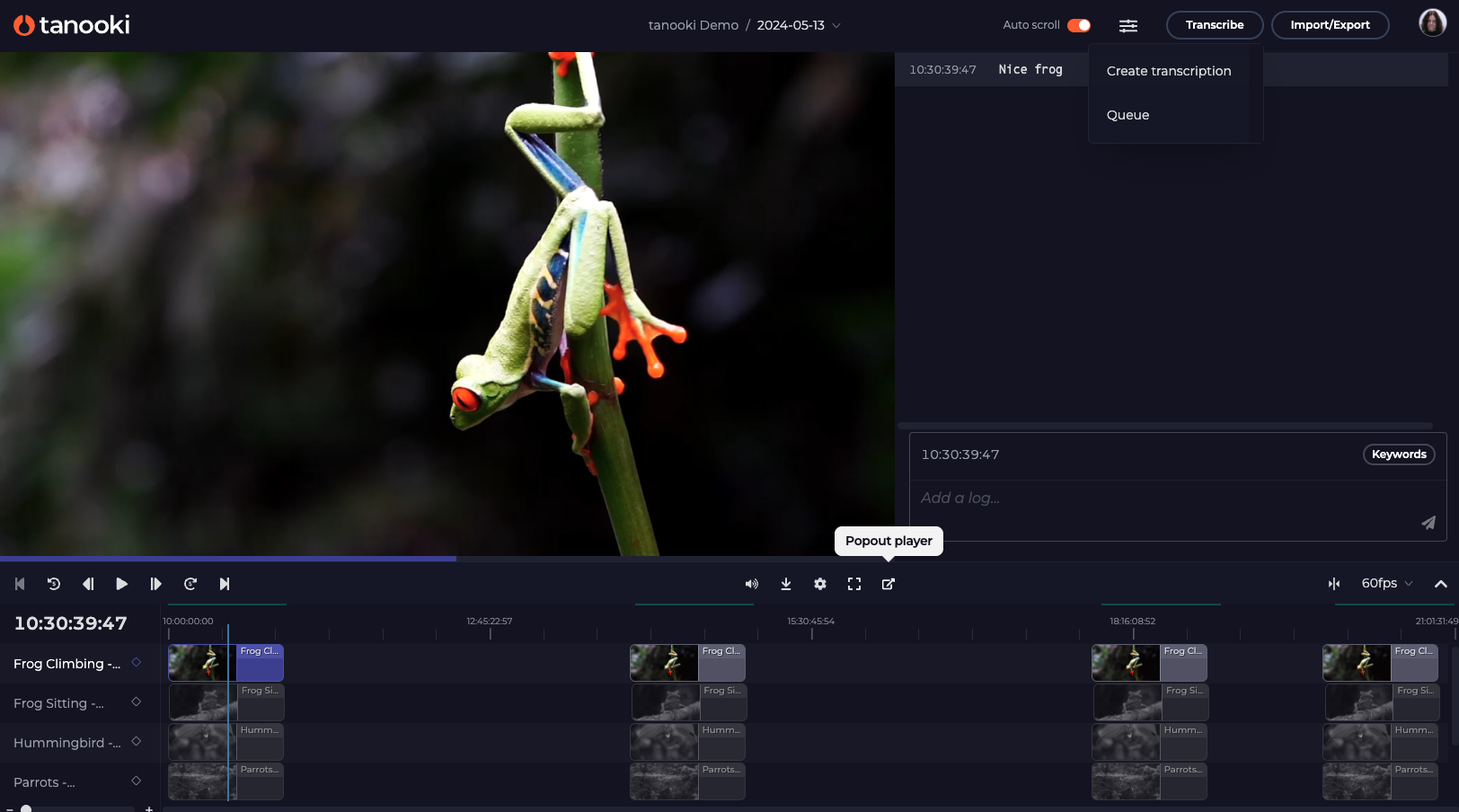Image resolution: width=1459 pixels, height=812 pixels.
Task: Click the timeline split/center icon
Action: click(x=1334, y=584)
